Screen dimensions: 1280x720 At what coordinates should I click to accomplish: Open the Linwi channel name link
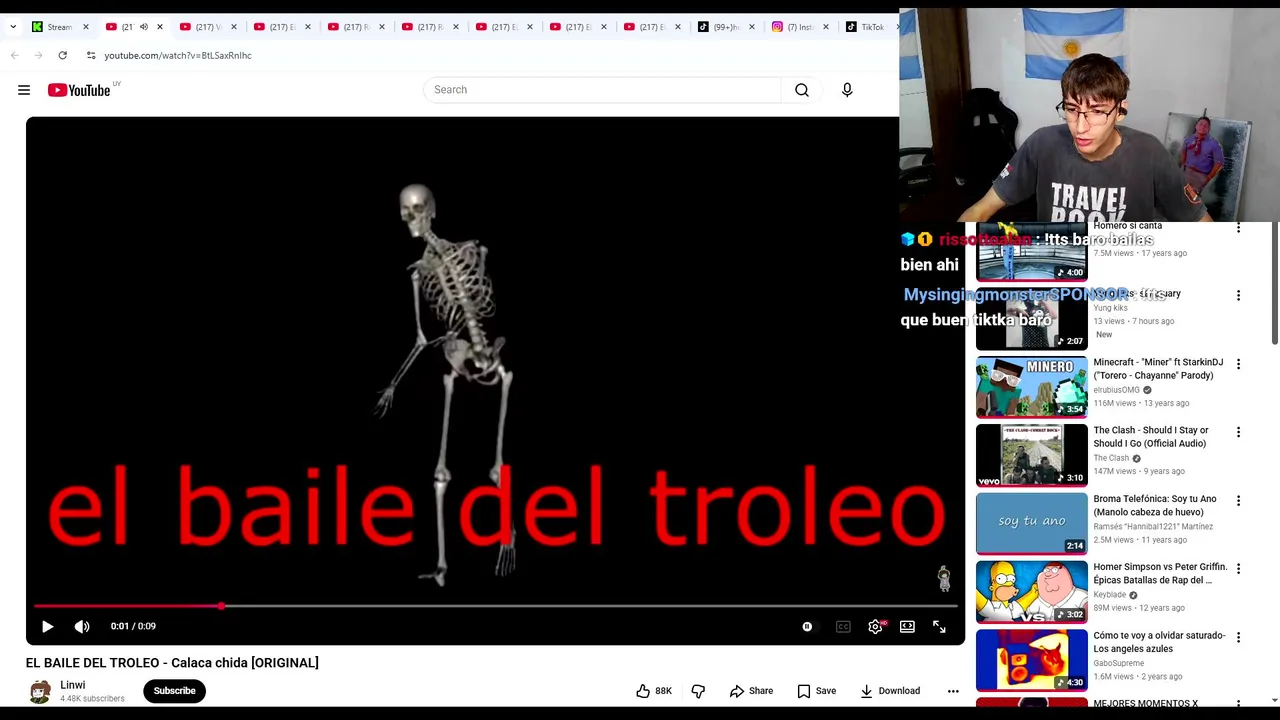72,685
